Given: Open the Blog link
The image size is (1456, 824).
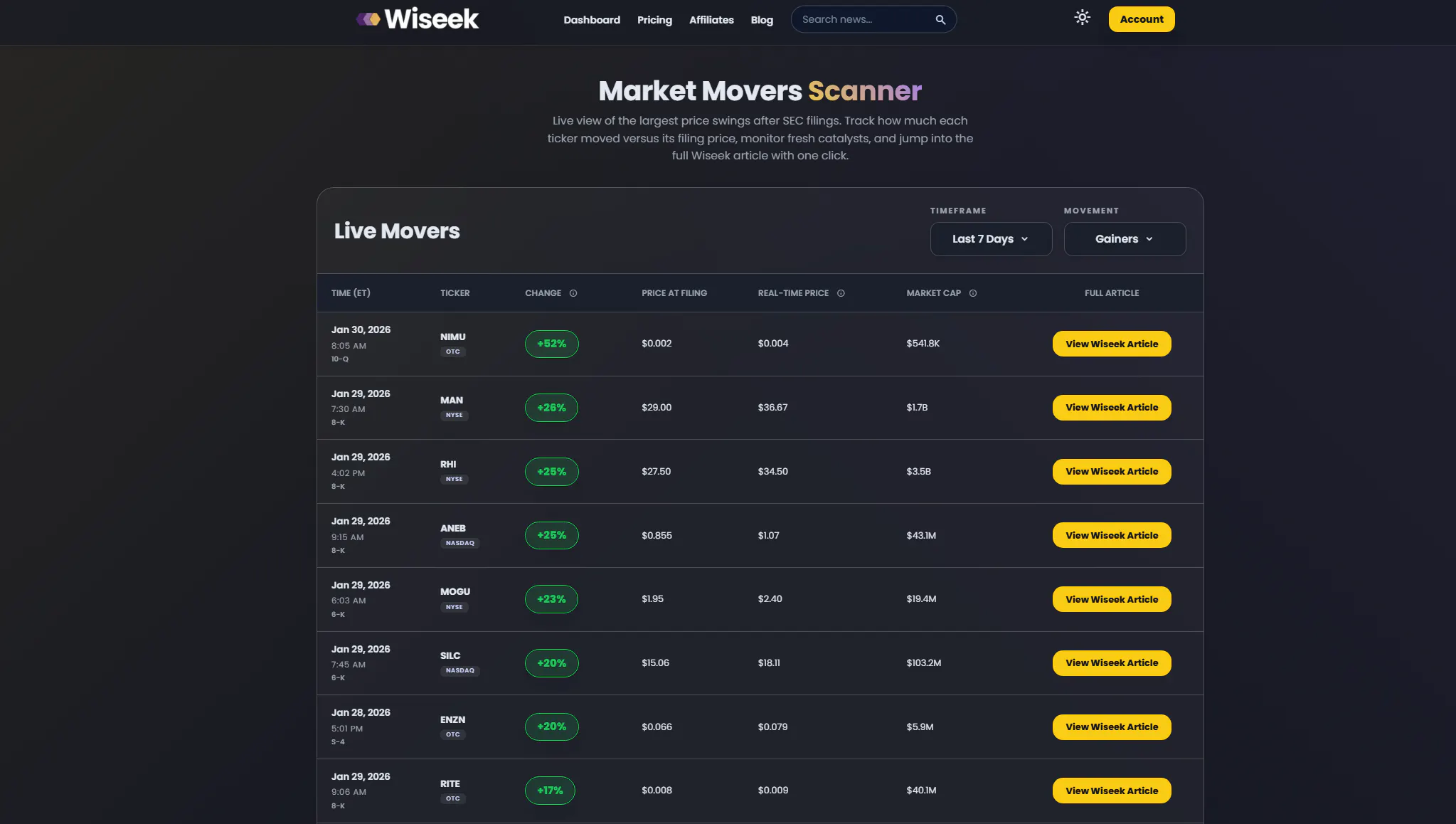Looking at the screenshot, I should click(762, 20).
